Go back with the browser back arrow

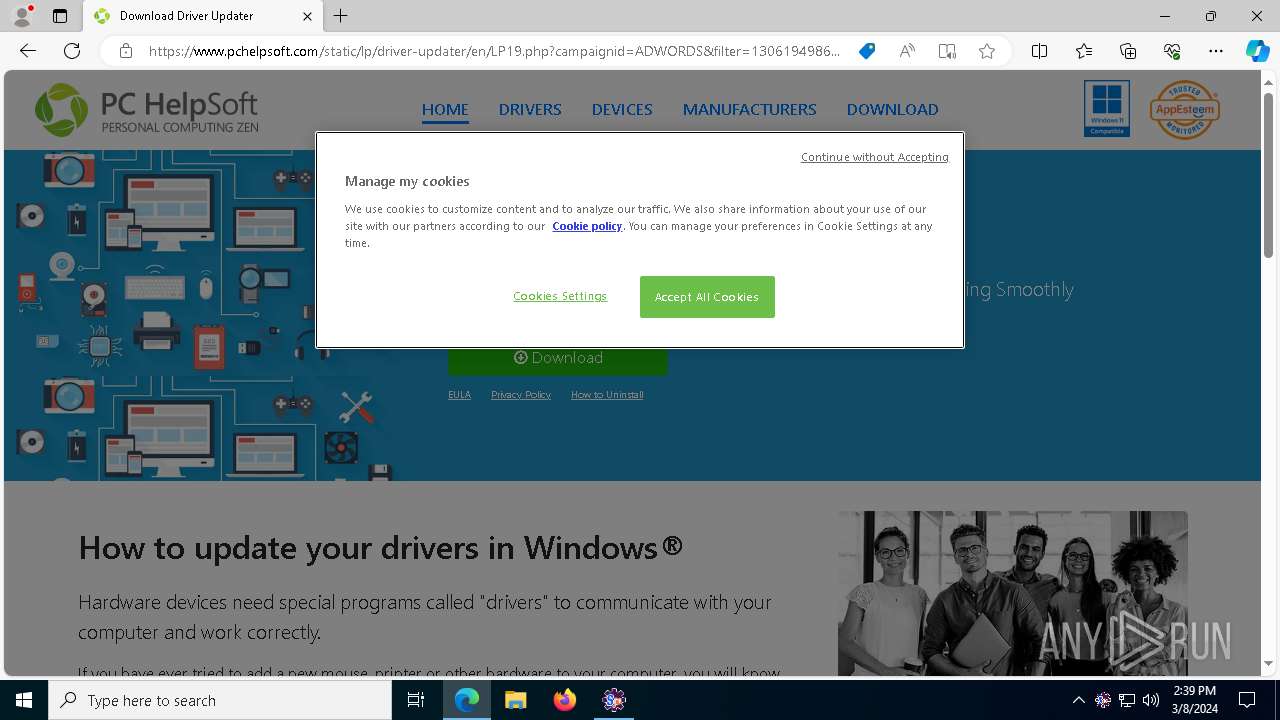(28, 51)
